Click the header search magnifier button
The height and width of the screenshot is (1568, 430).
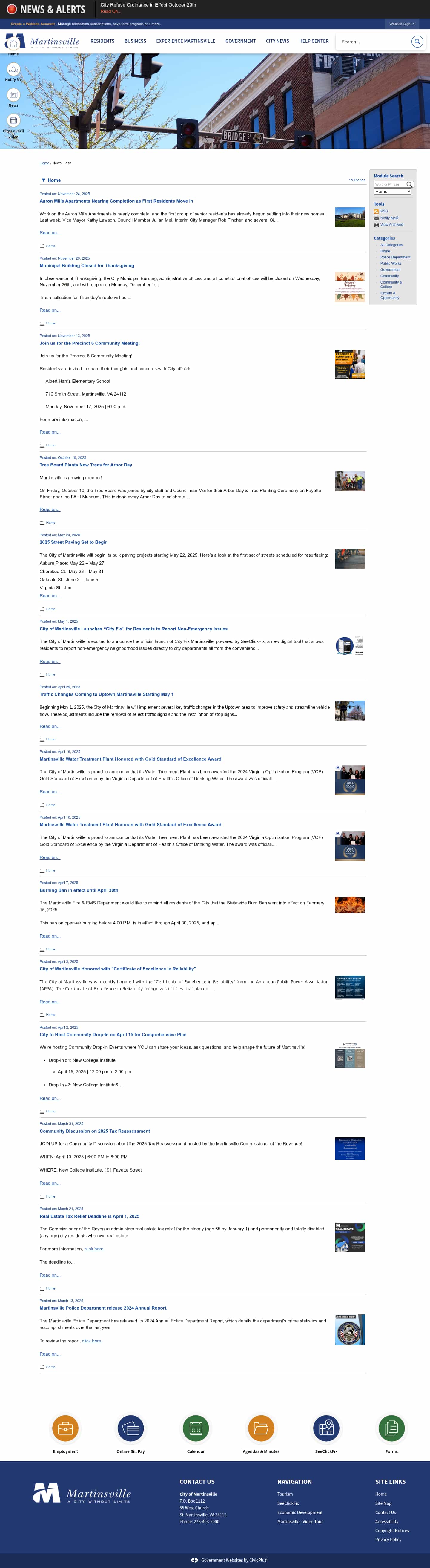417,42
